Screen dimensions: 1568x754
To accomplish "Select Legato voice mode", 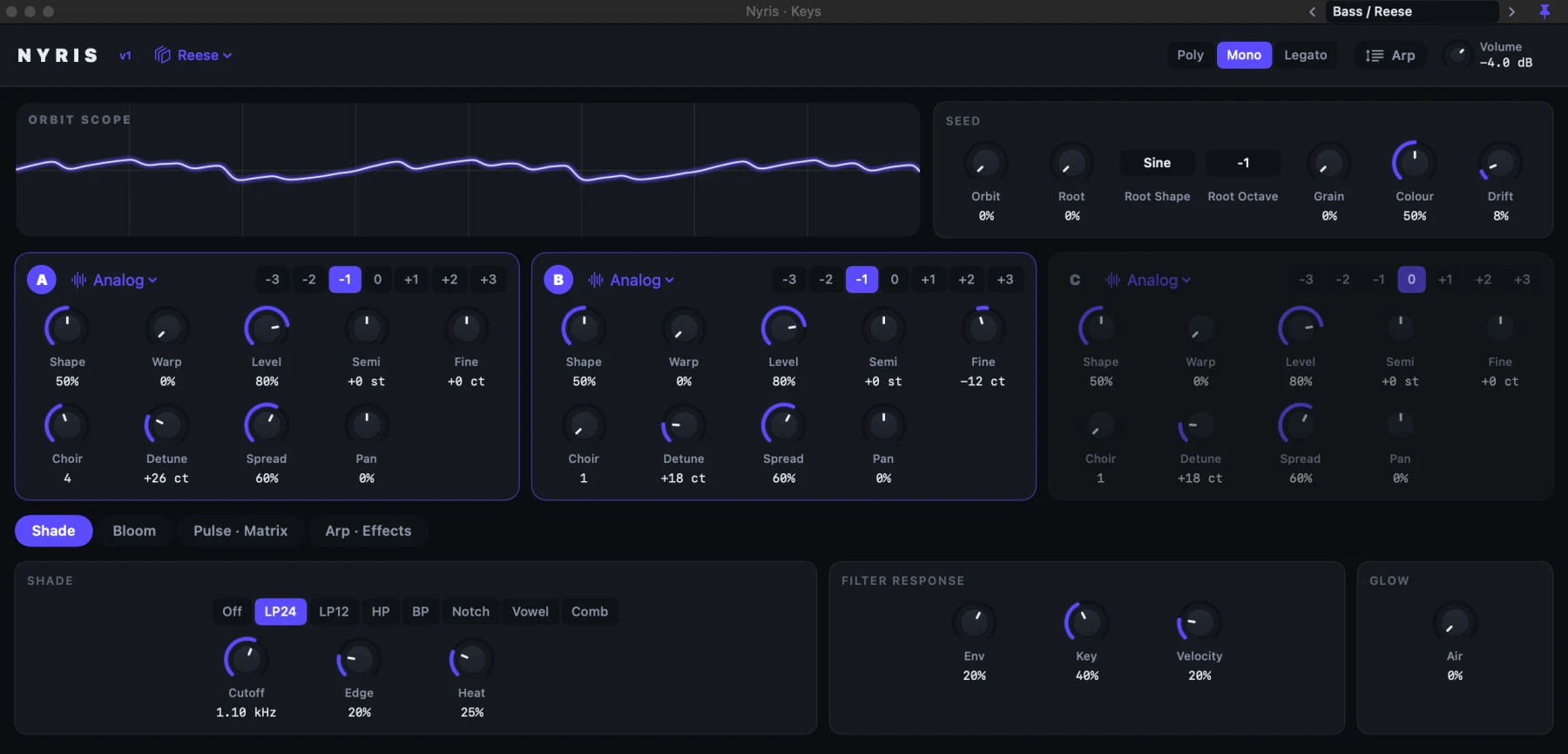I will (x=1305, y=55).
